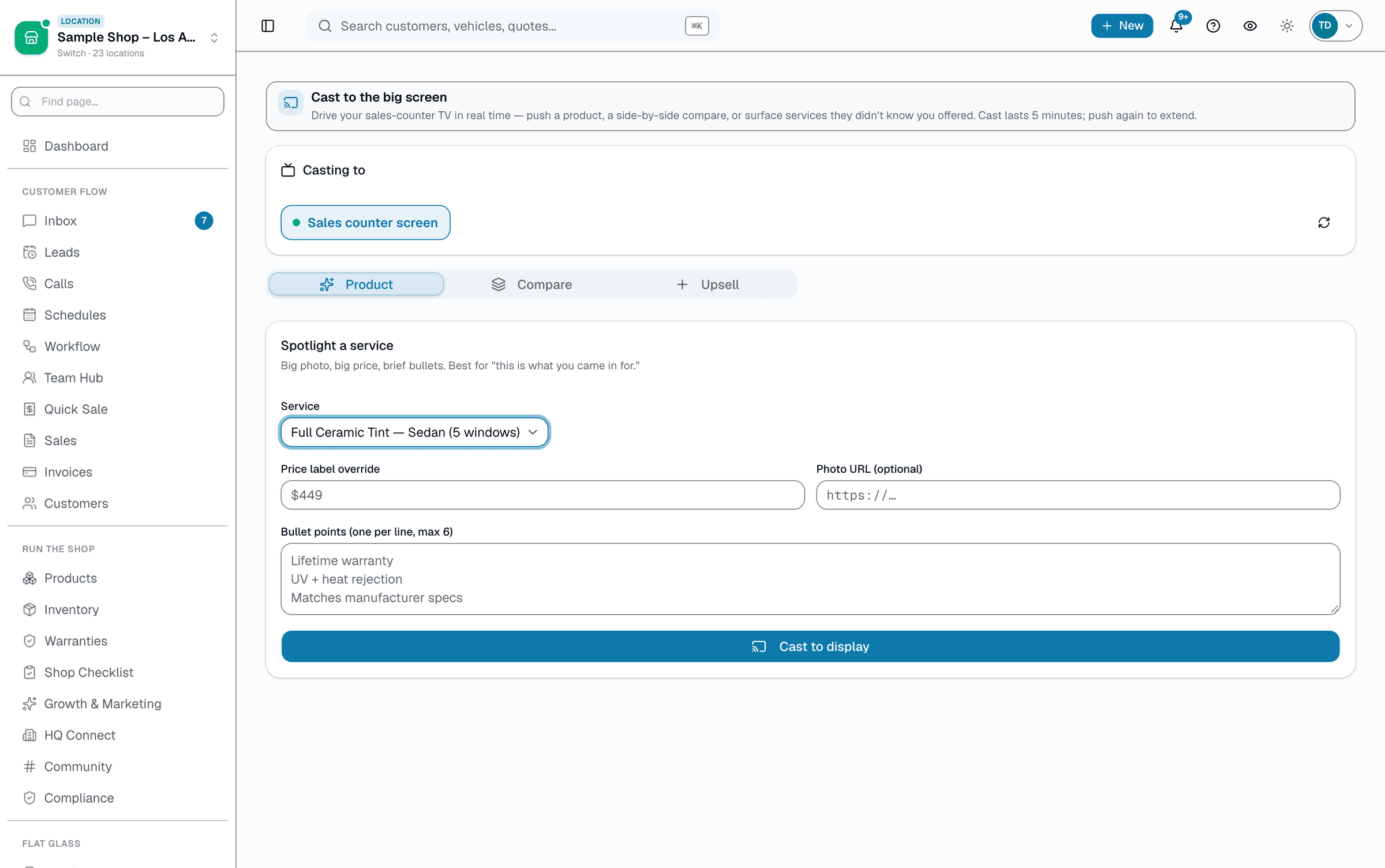1385x868 pixels.
Task: Open the Calls page icon
Action: click(29, 284)
